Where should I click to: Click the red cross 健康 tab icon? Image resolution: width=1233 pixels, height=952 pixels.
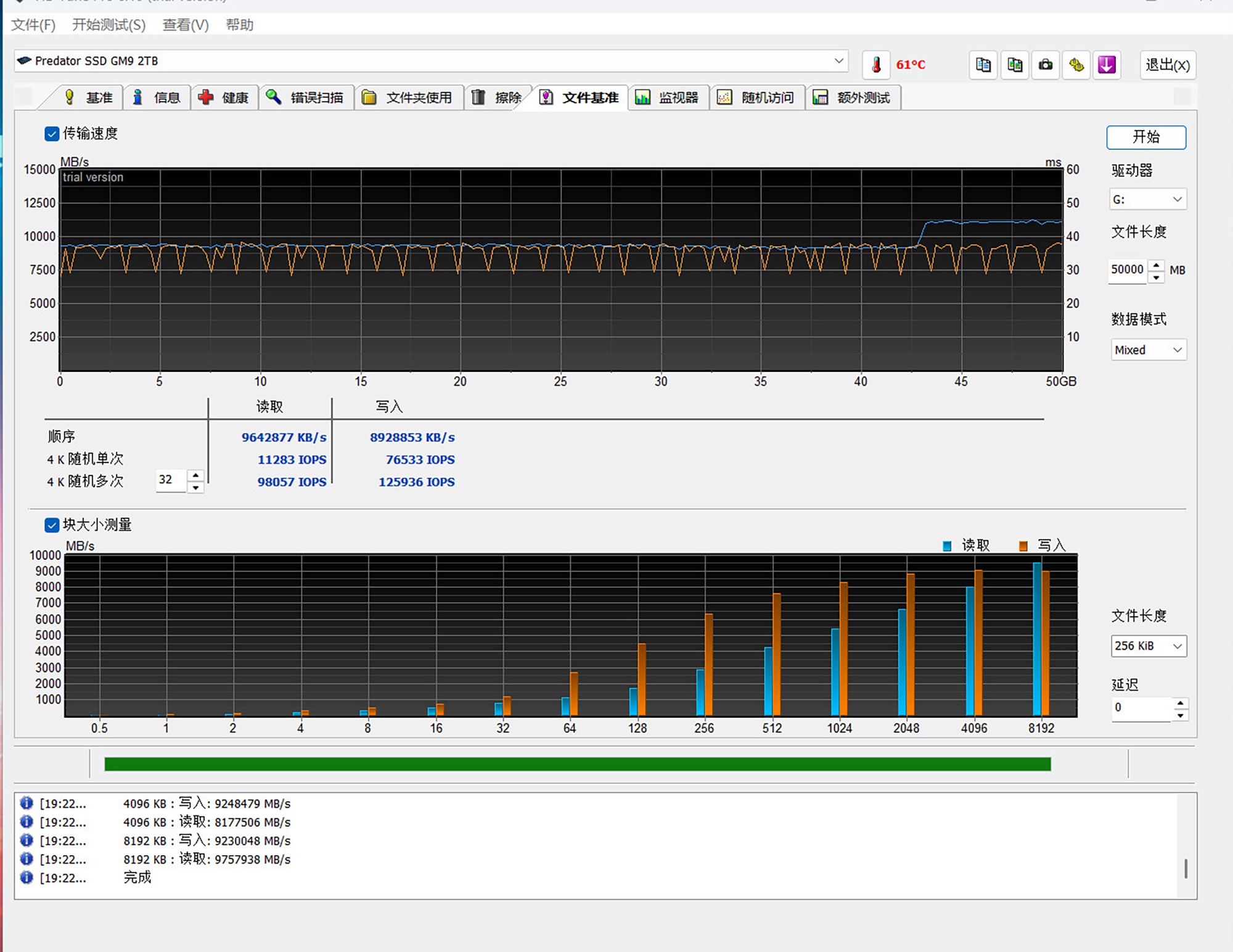[x=206, y=97]
